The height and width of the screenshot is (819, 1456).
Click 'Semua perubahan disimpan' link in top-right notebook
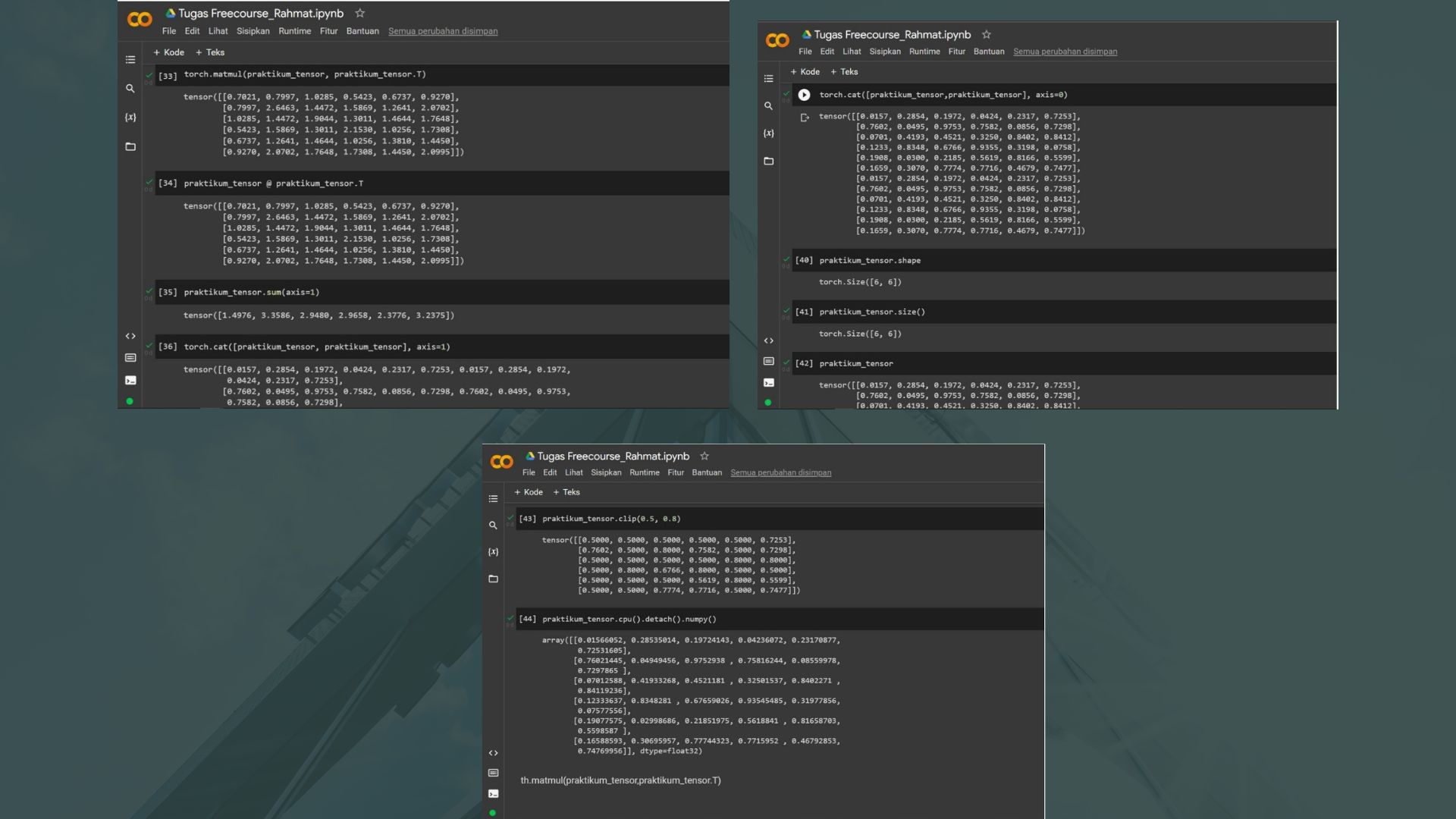[x=1065, y=52]
